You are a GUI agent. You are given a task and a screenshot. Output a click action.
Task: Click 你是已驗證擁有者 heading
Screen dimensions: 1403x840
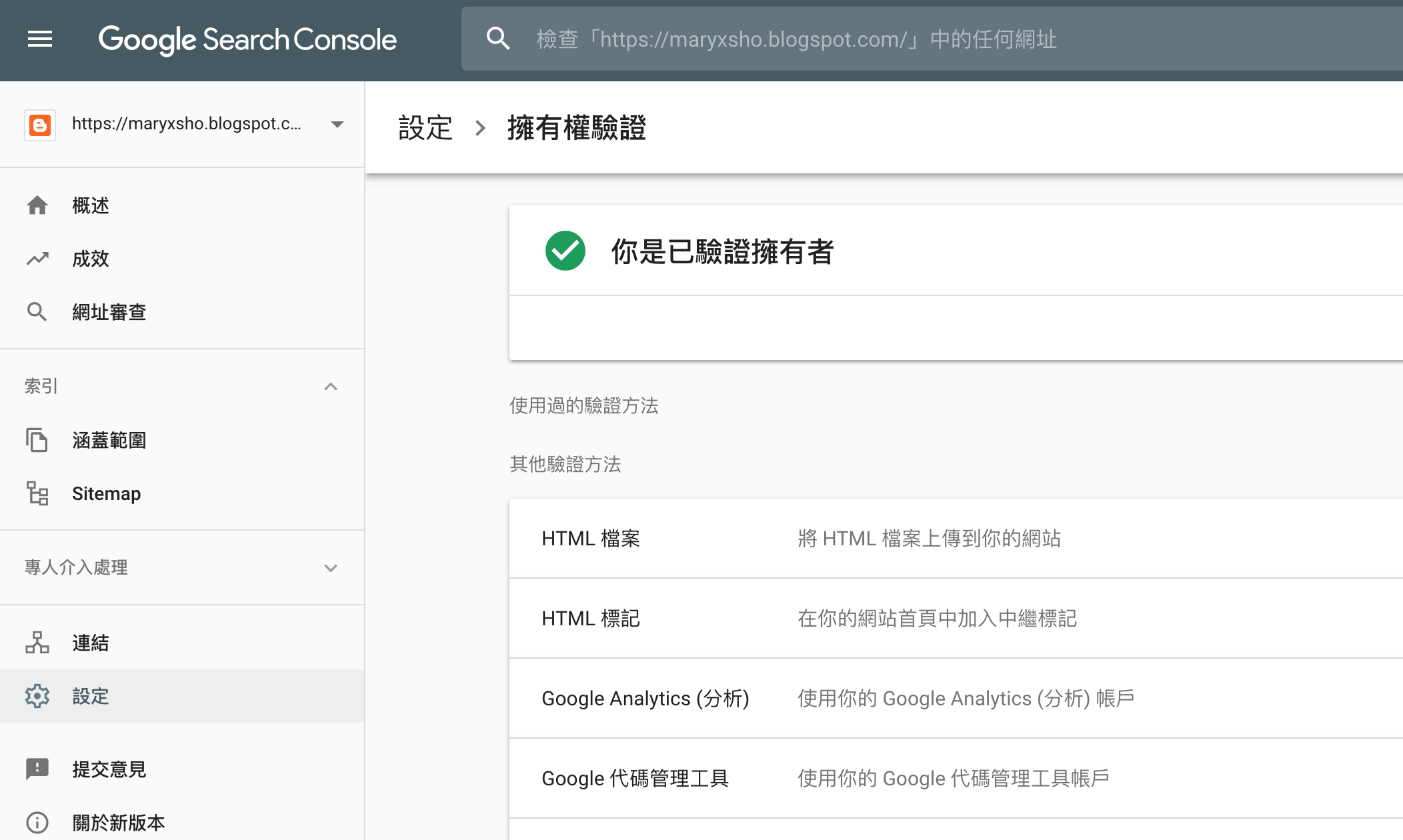tap(723, 251)
